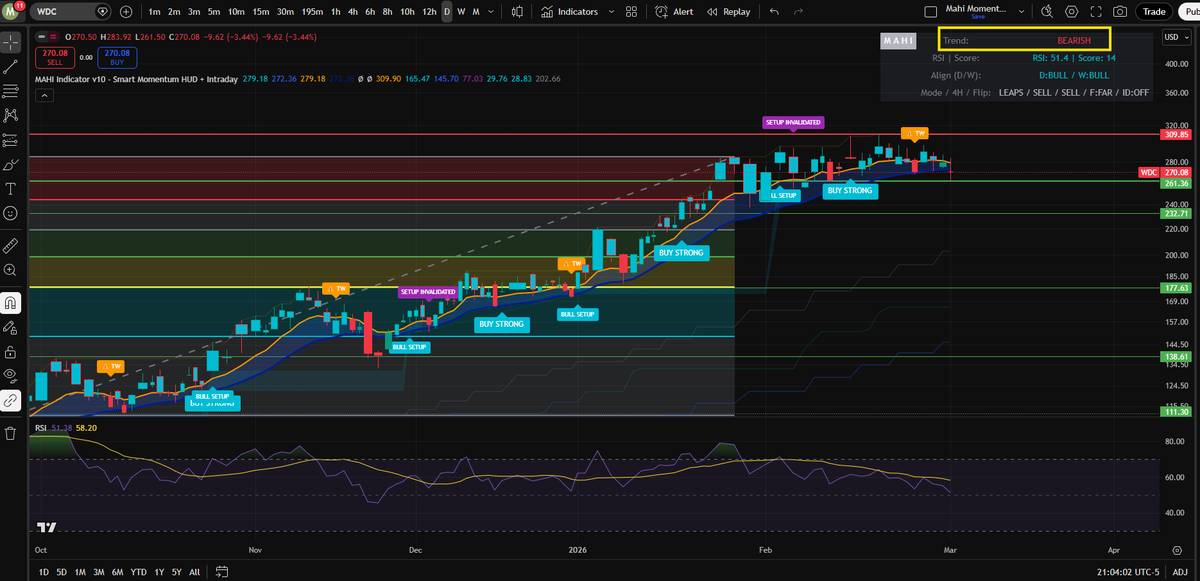Select the ruler measure tool
The height and width of the screenshot is (581, 1200).
coord(10,245)
